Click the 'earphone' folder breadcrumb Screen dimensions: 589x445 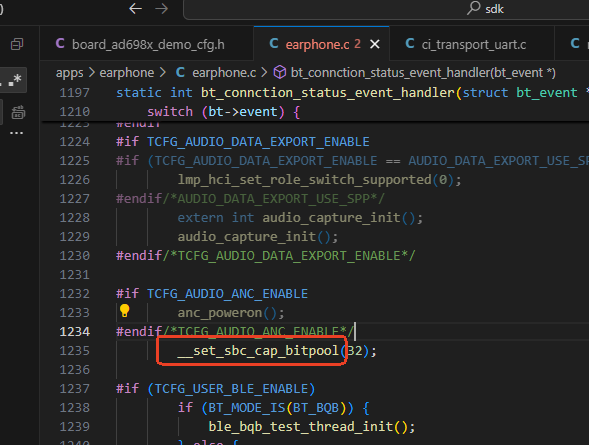click(127, 72)
